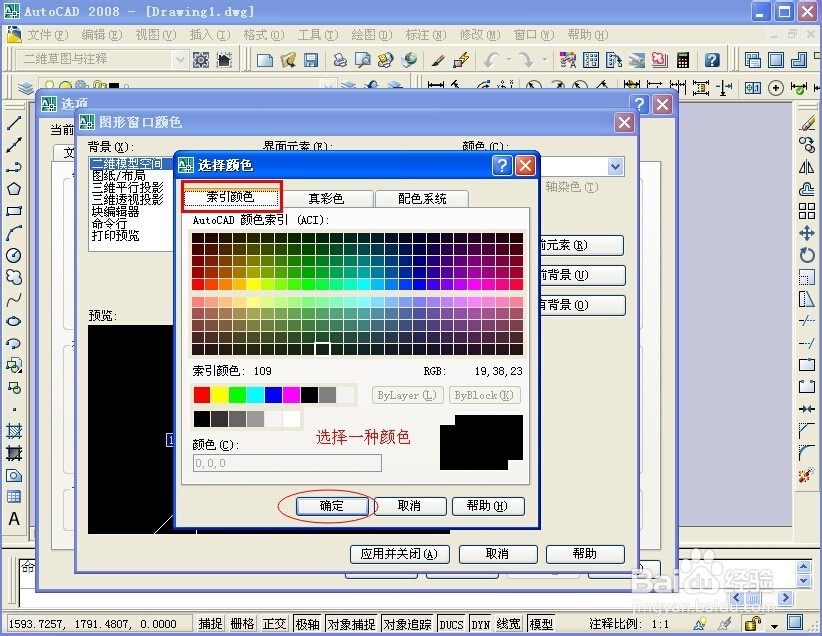
Task: Select the Polygon tool in the draw toolbar
Action: click(14, 189)
